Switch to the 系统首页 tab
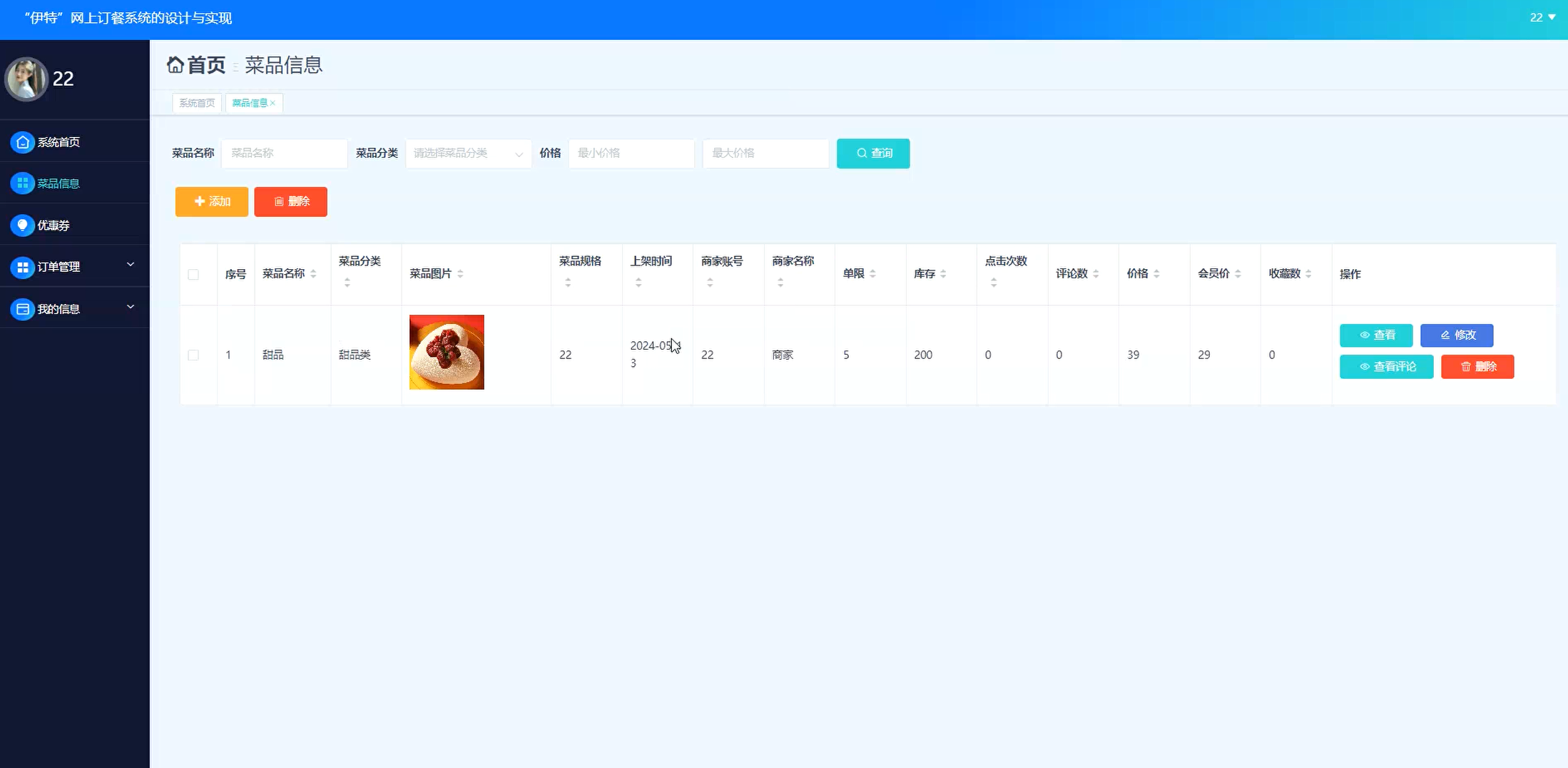Screen dimensions: 1568x768 (197, 103)
